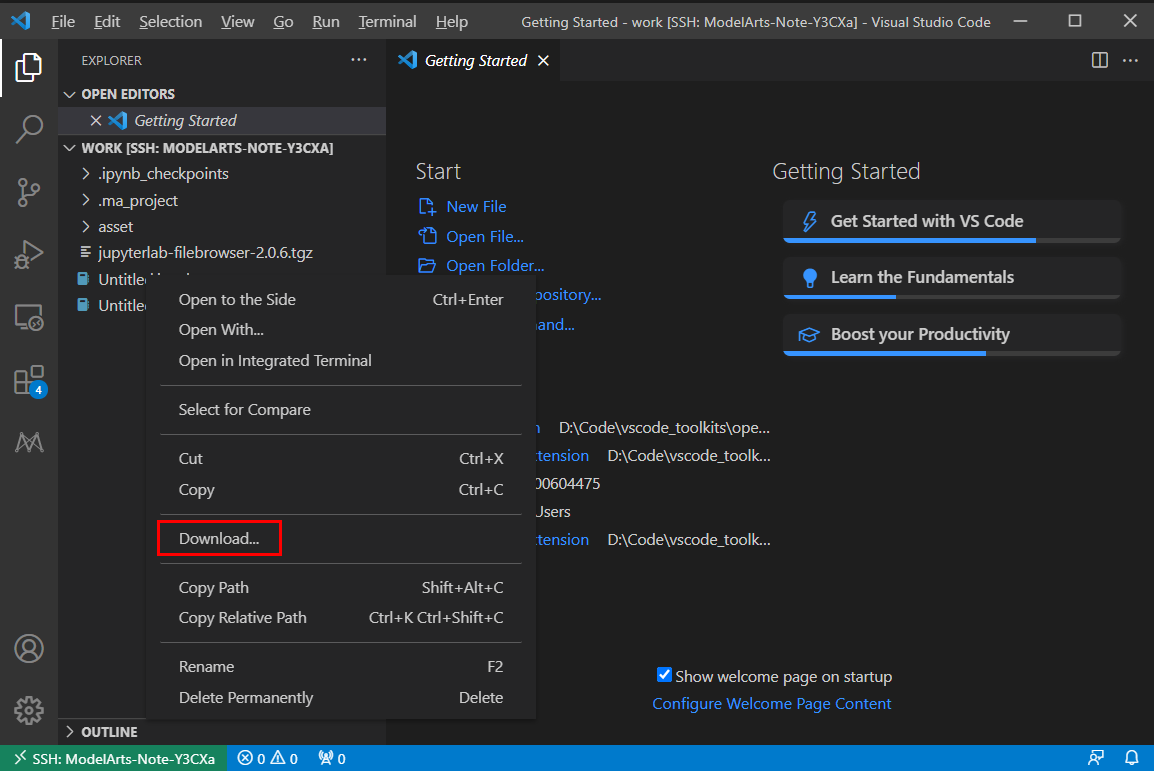Viewport: 1154px width, 771px height.
Task: Open the Manage gear icon
Action: [x=29, y=710]
